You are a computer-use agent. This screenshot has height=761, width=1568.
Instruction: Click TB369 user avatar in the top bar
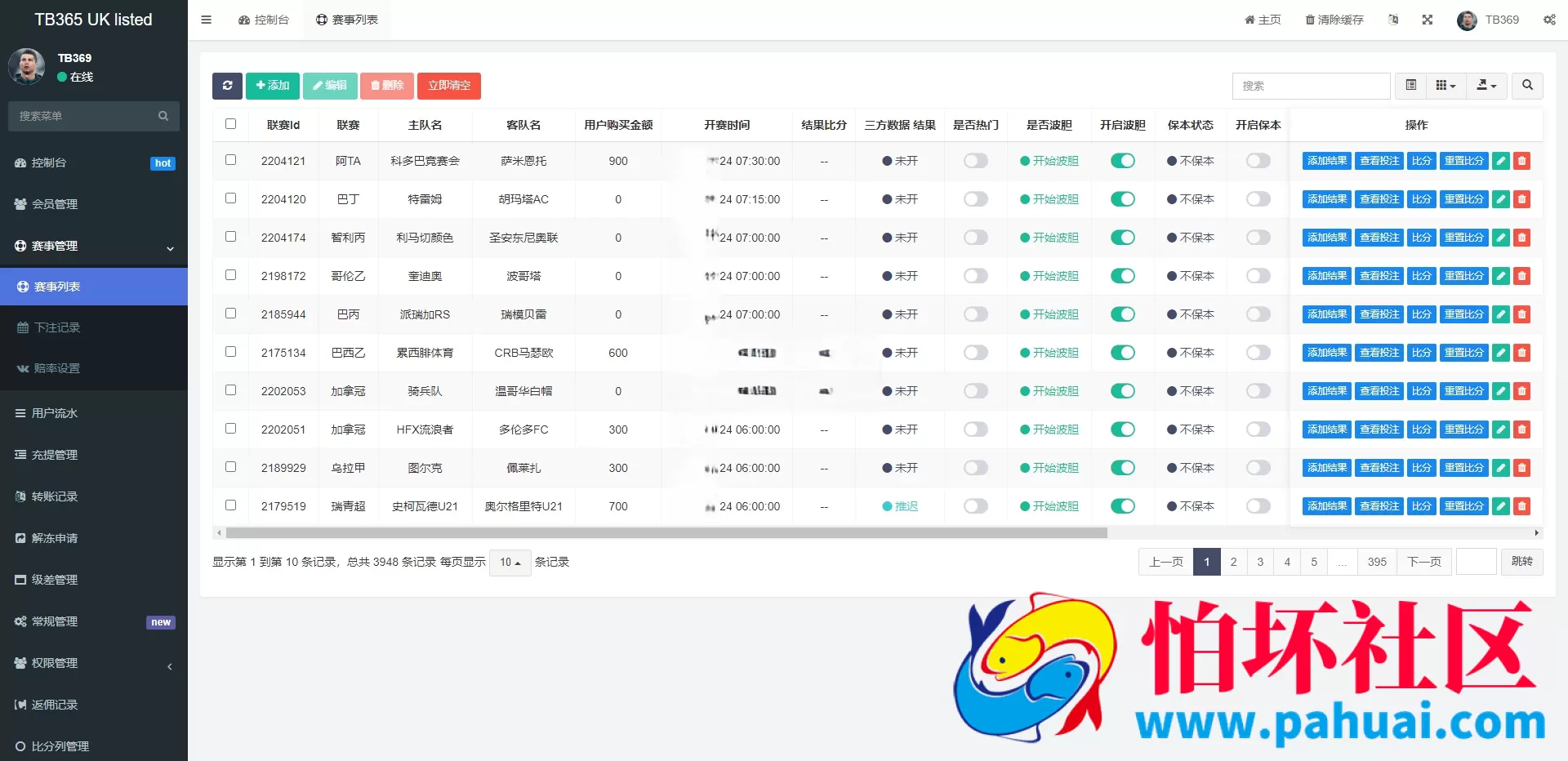[x=1467, y=20]
